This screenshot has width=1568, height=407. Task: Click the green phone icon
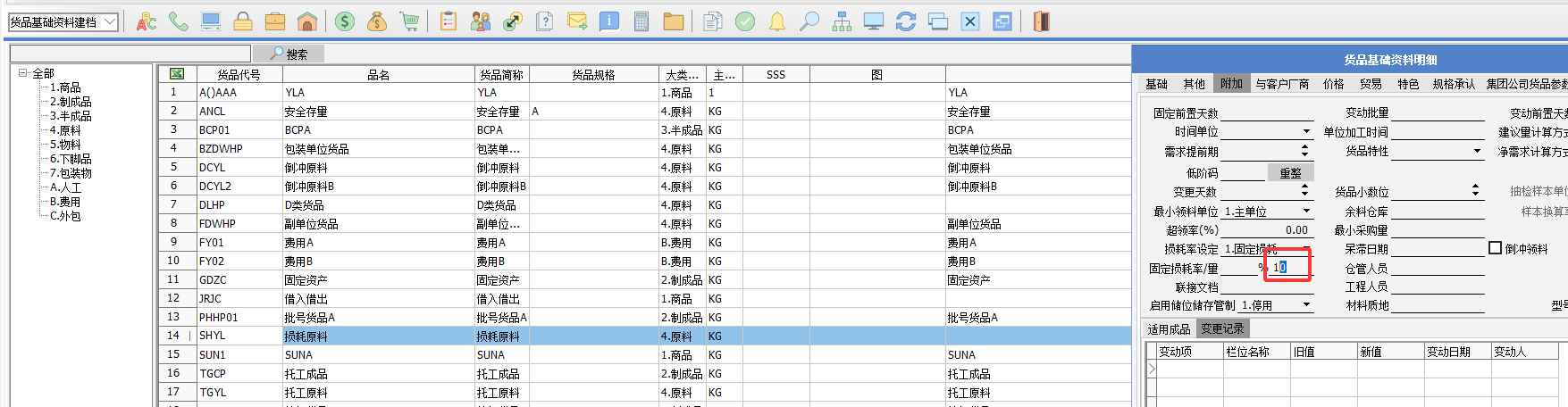(x=179, y=21)
